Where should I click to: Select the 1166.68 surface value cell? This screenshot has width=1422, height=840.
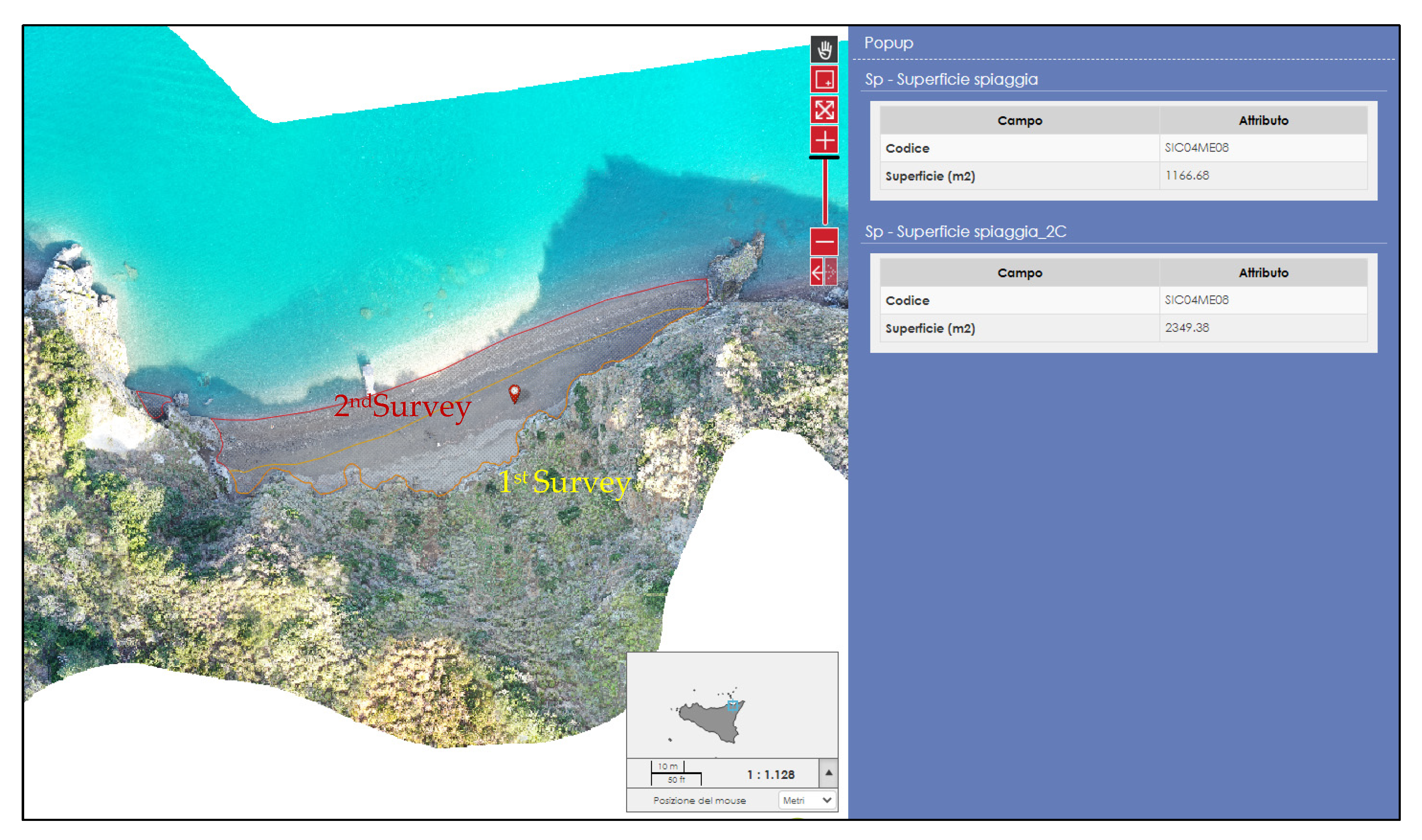click(1187, 176)
